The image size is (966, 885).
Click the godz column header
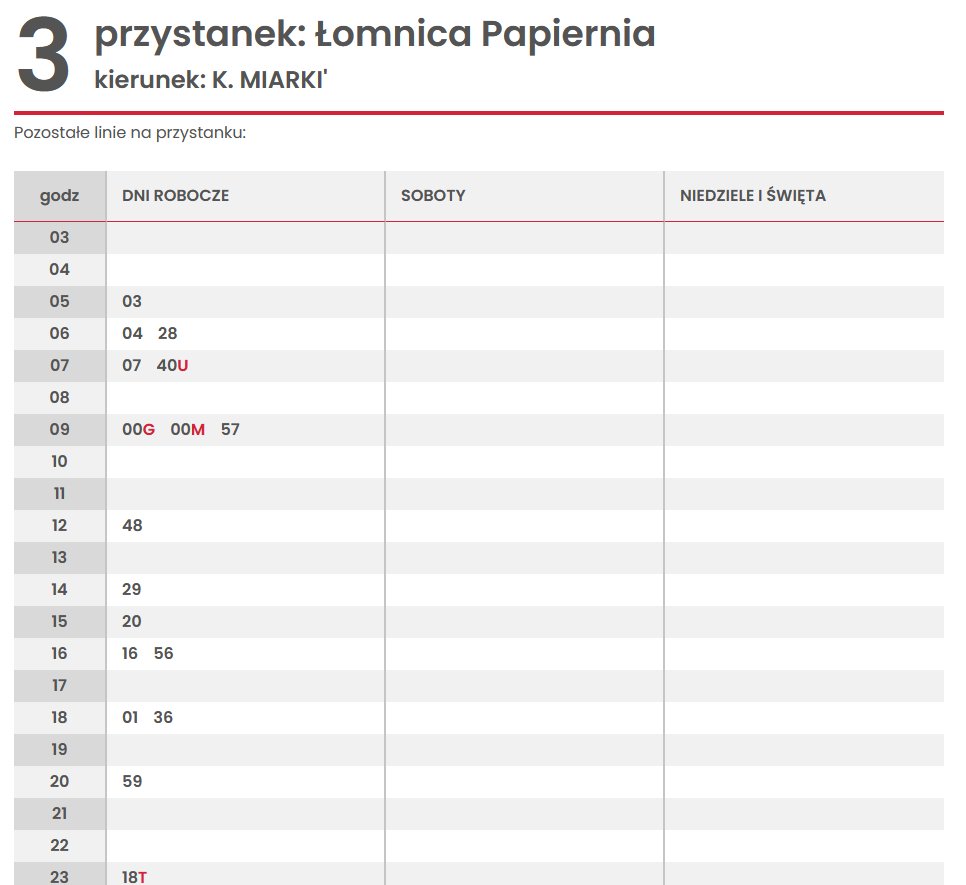(60, 196)
